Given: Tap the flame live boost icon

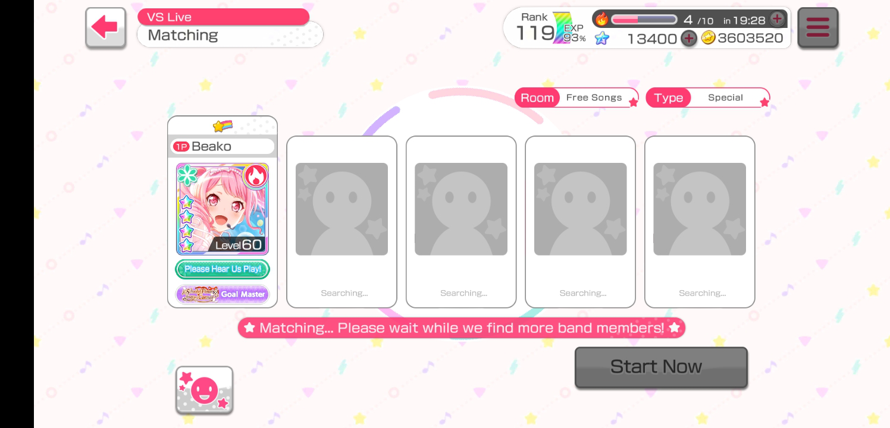Looking at the screenshot, I should tap(602, 19).
